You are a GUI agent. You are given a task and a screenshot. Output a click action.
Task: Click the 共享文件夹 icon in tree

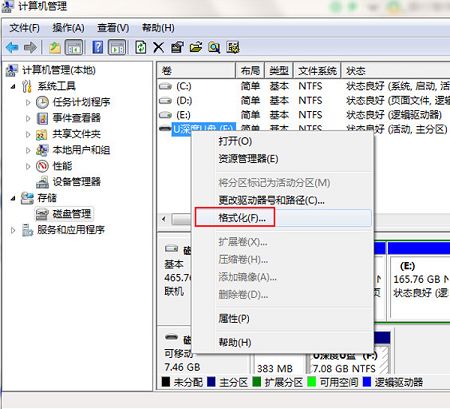tap(42, 134)
